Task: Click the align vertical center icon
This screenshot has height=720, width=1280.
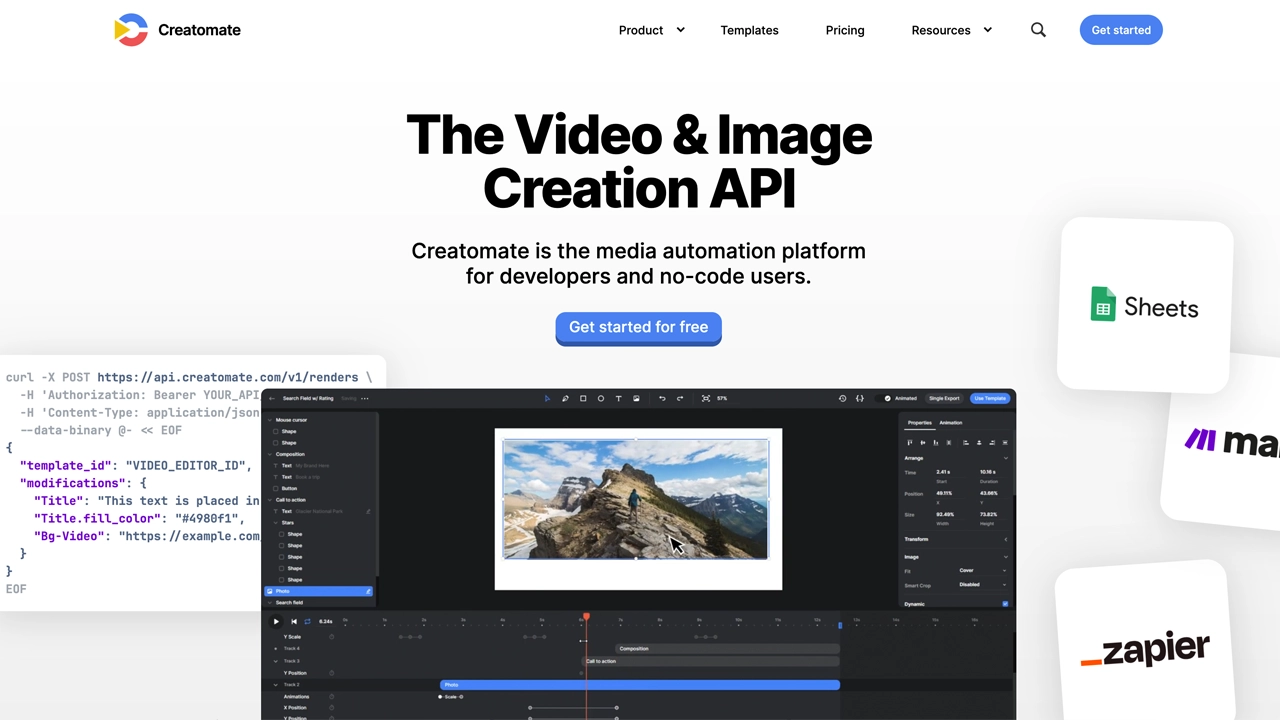Action: pos(922,442)
